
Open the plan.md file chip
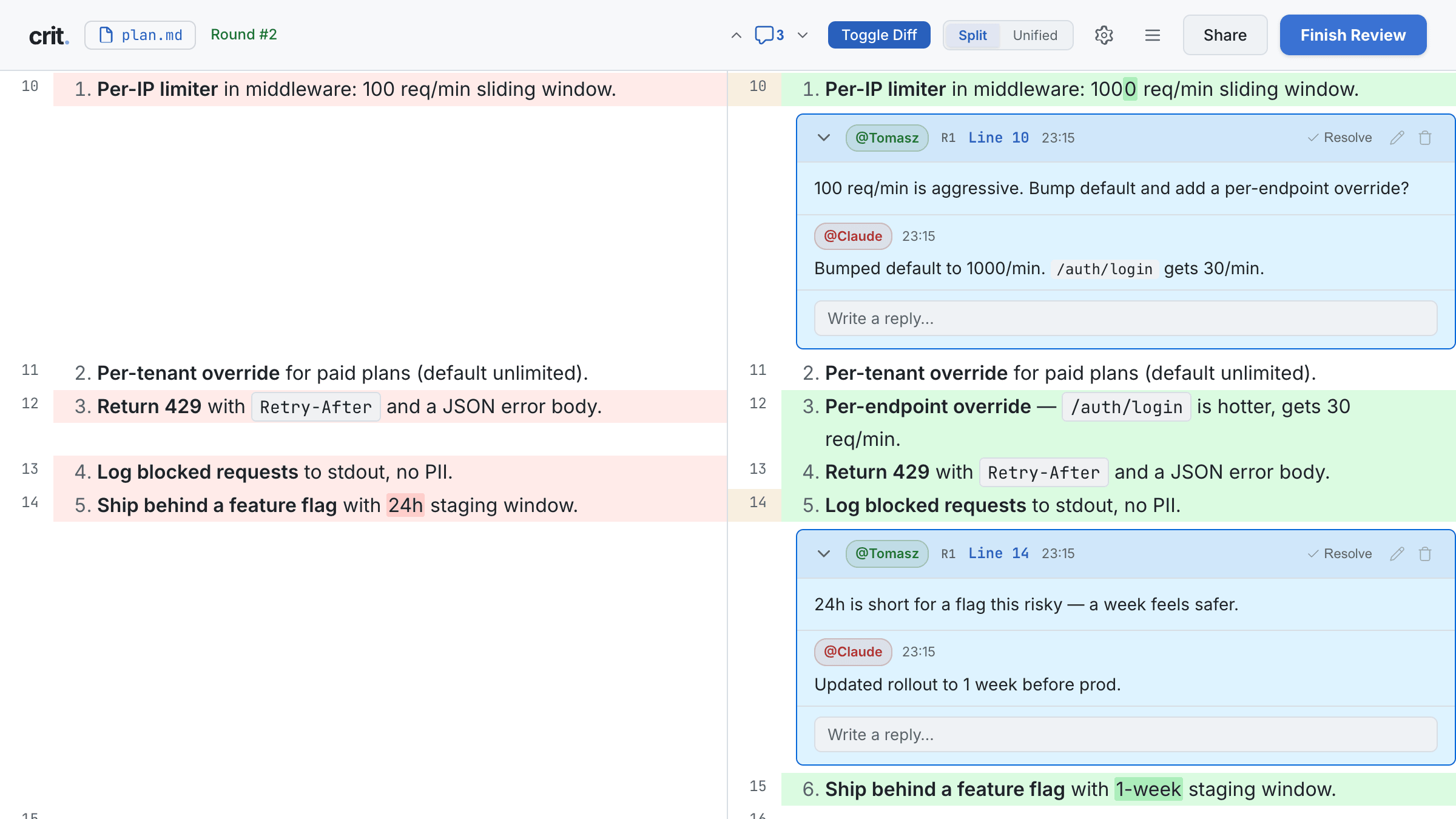140,35
